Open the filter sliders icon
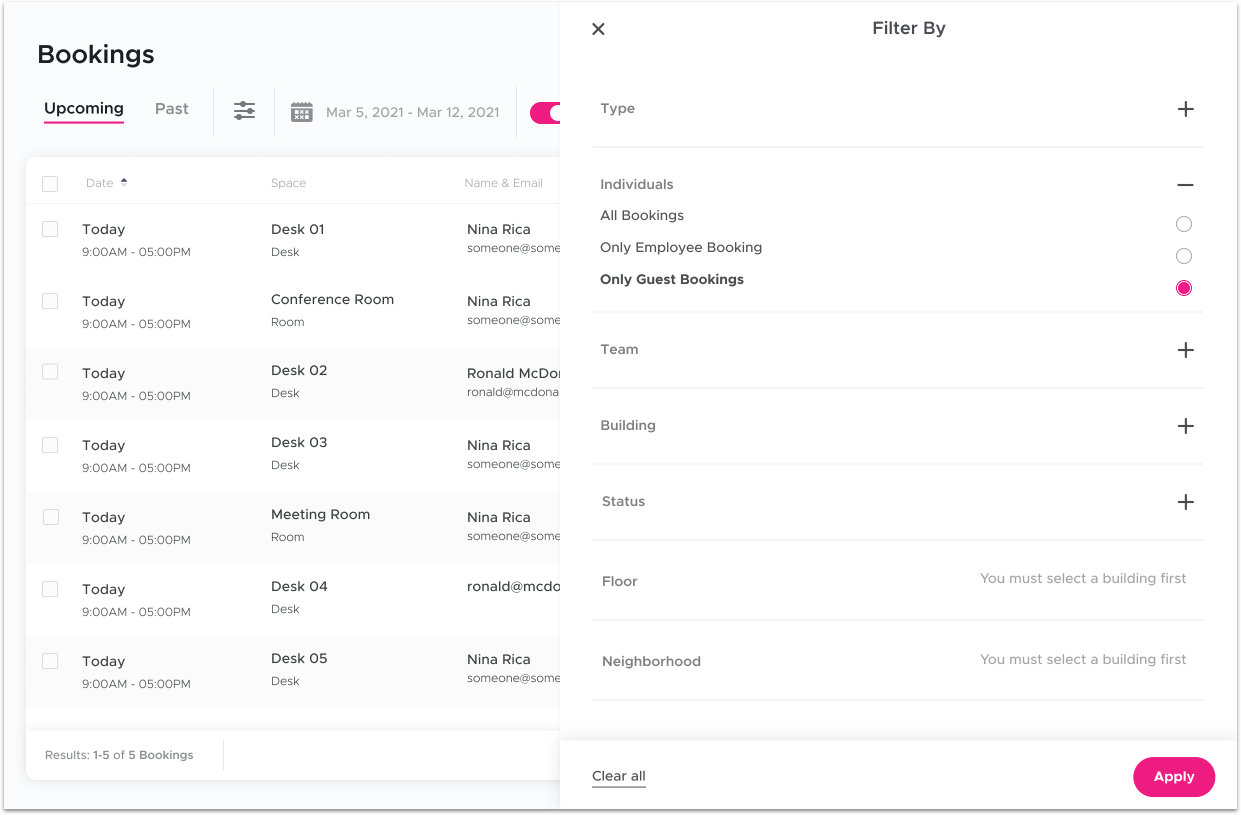The height and width of the screenshot is (815, 1241). (245, 111)
